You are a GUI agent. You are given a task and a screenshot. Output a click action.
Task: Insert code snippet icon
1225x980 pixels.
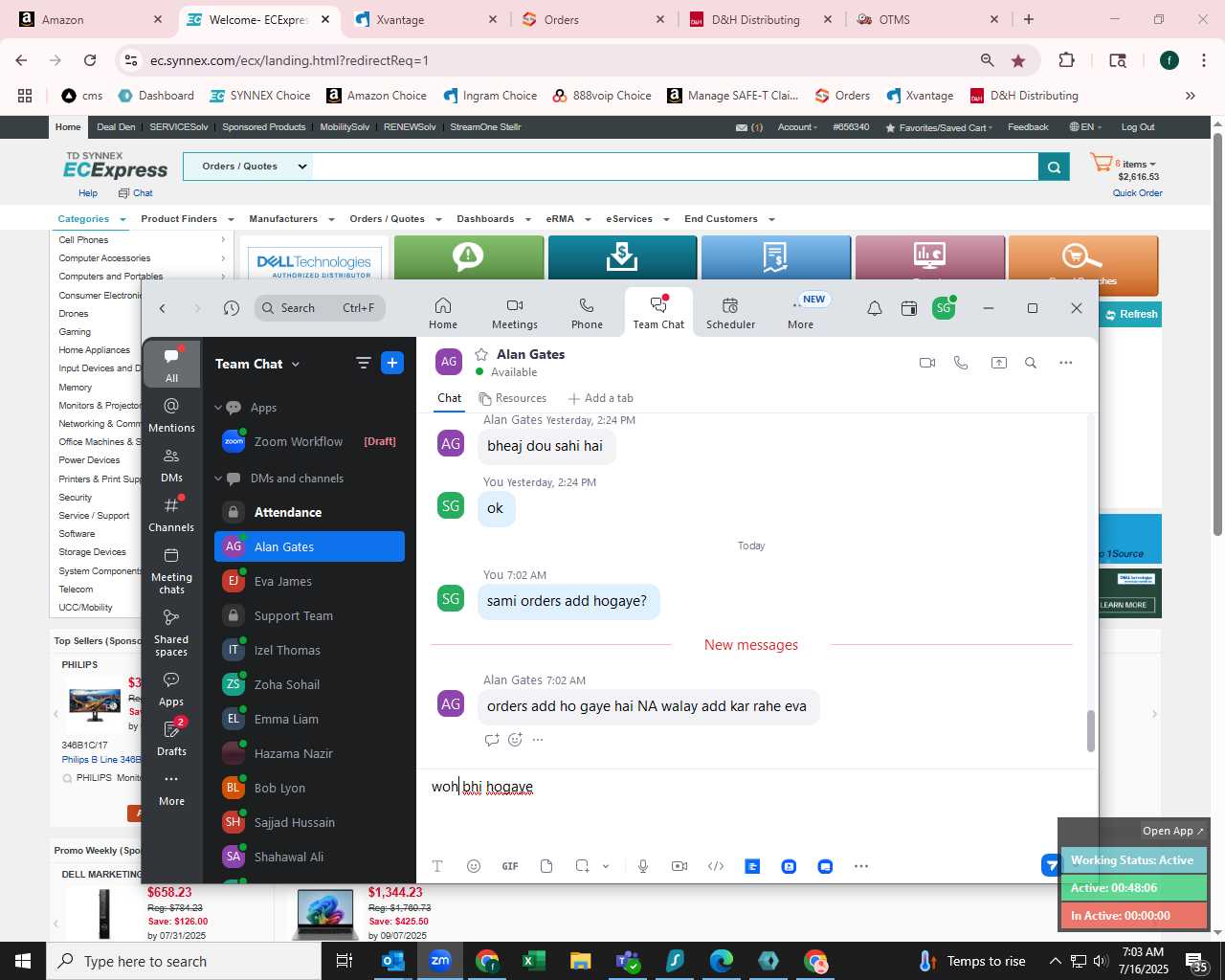click(716, 866)
